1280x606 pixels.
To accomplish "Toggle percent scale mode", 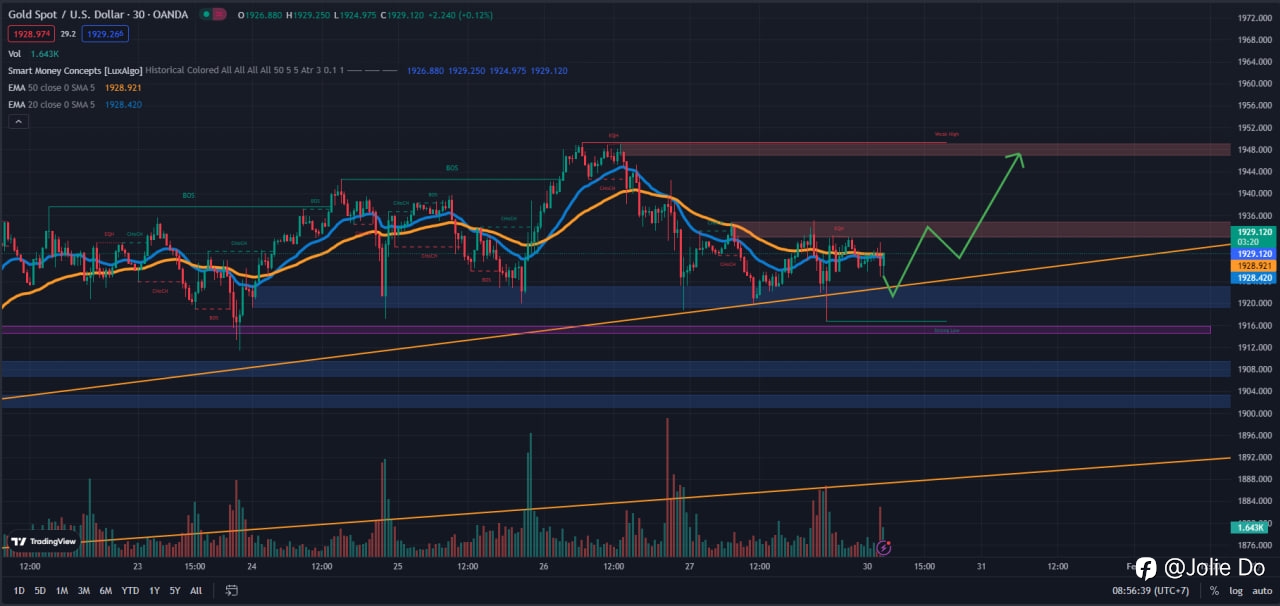I will point(1214,591).
